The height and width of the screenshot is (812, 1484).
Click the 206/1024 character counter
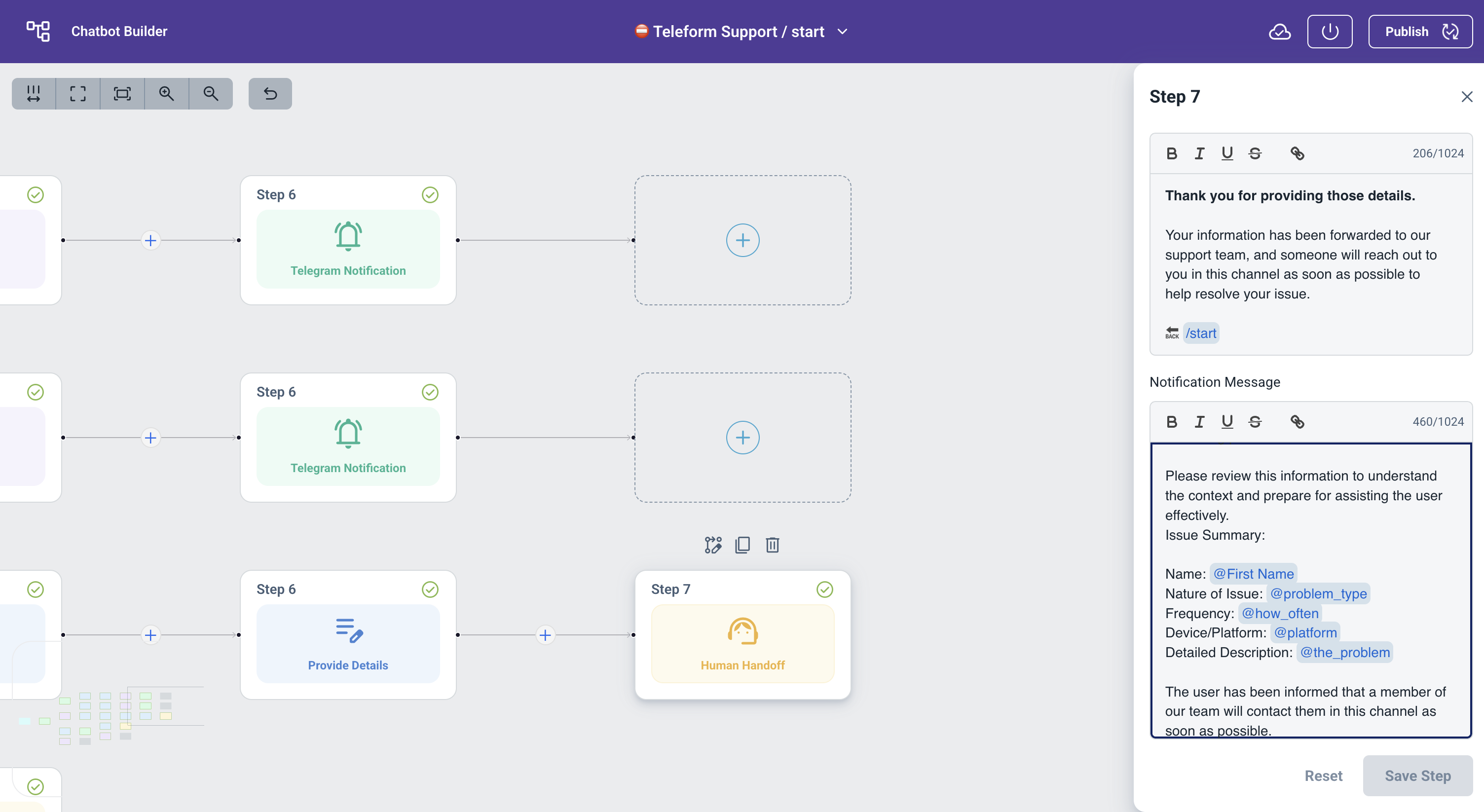pos(1438,153)
